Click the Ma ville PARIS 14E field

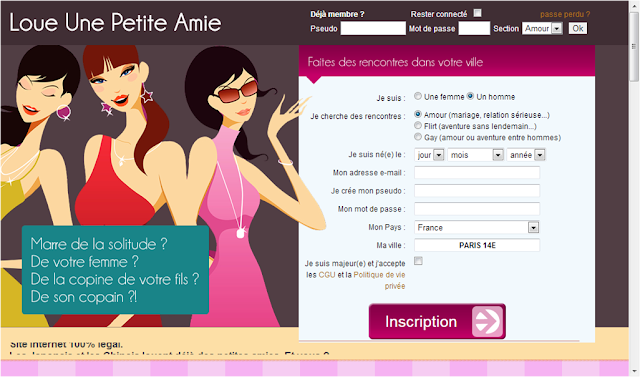pyautogui.click(x=477, y=245)
